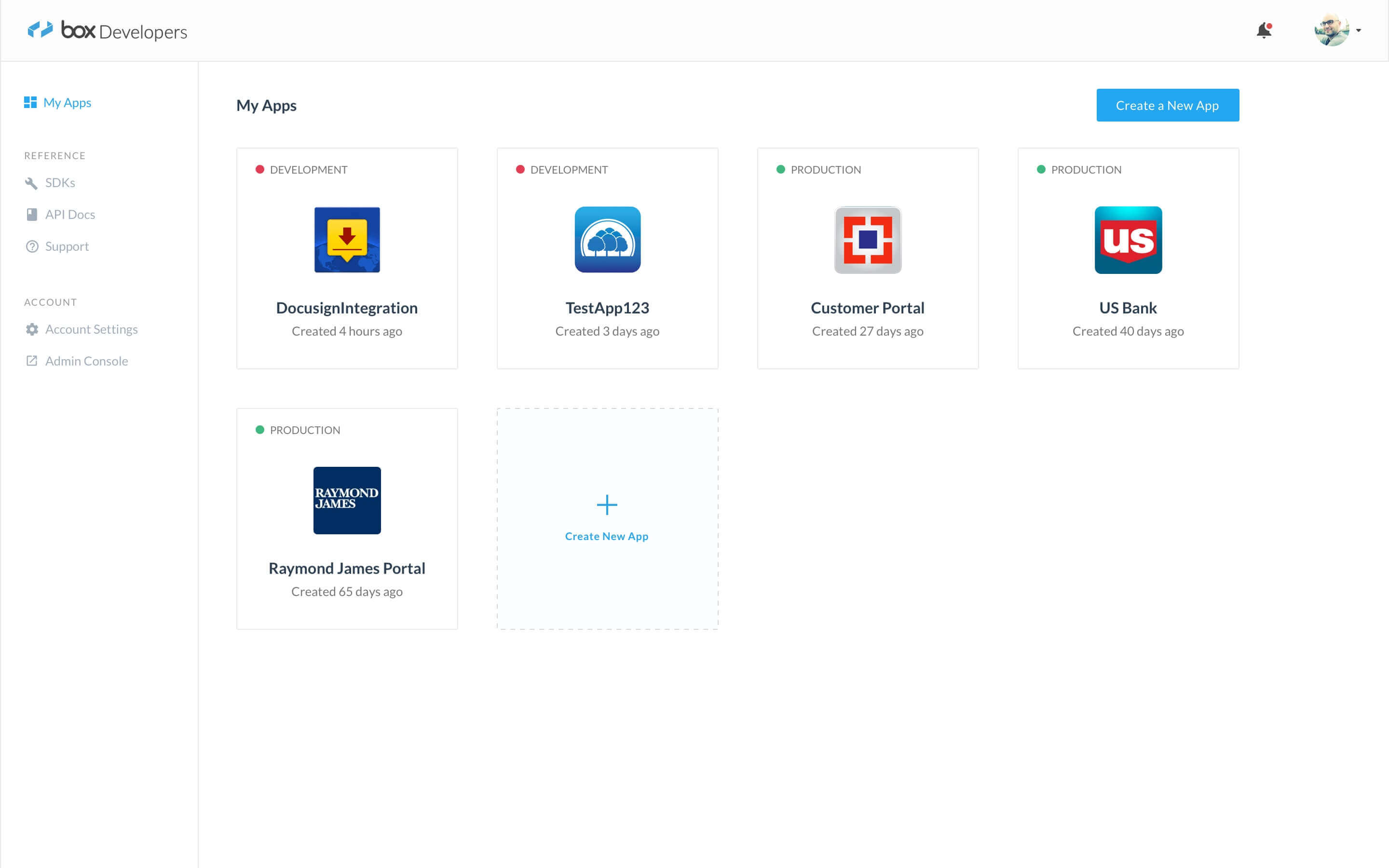Click the Customer Portal app title
Screen dimensions: 1389x868
pyautogui.click(x=868, y=308)
